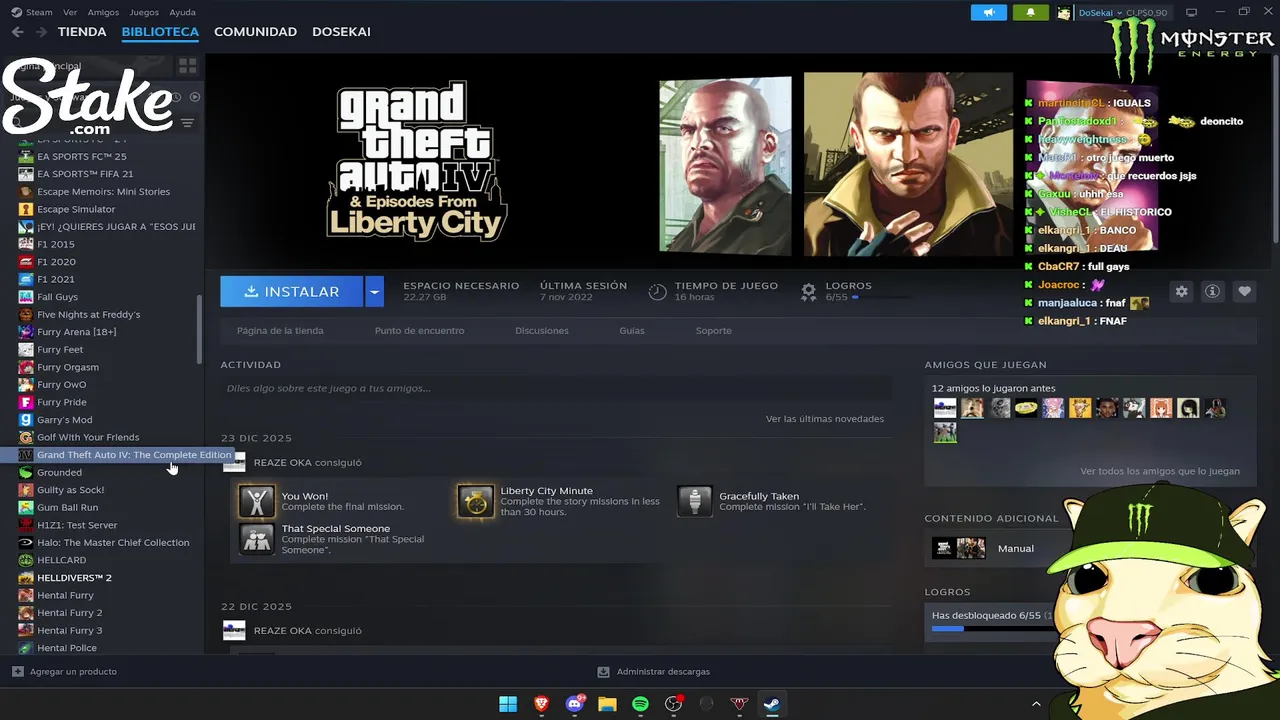The height and width of the screenshot is (720, 1280).
Task: Open the DOSEKAI profile section
Action: tap(341, 32)
